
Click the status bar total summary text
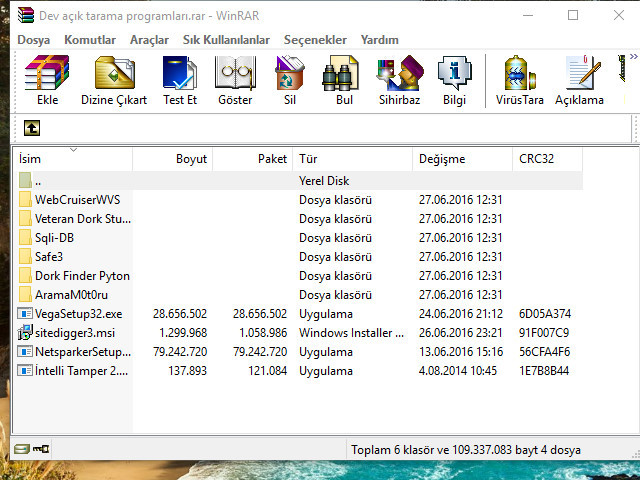(x=466, y=450)
